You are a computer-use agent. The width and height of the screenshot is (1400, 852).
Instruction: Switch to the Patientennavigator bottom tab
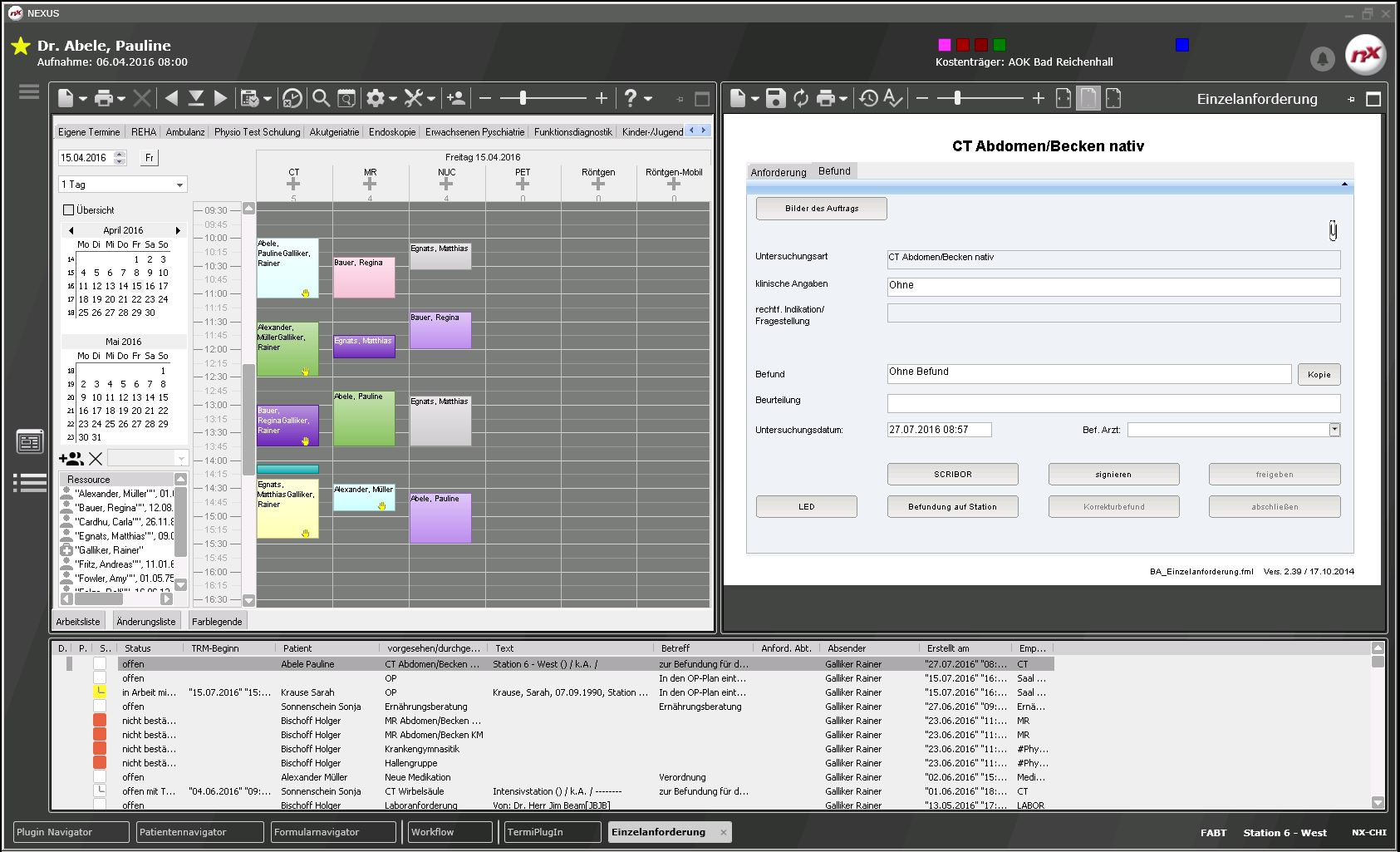click(x=199, y=832)
